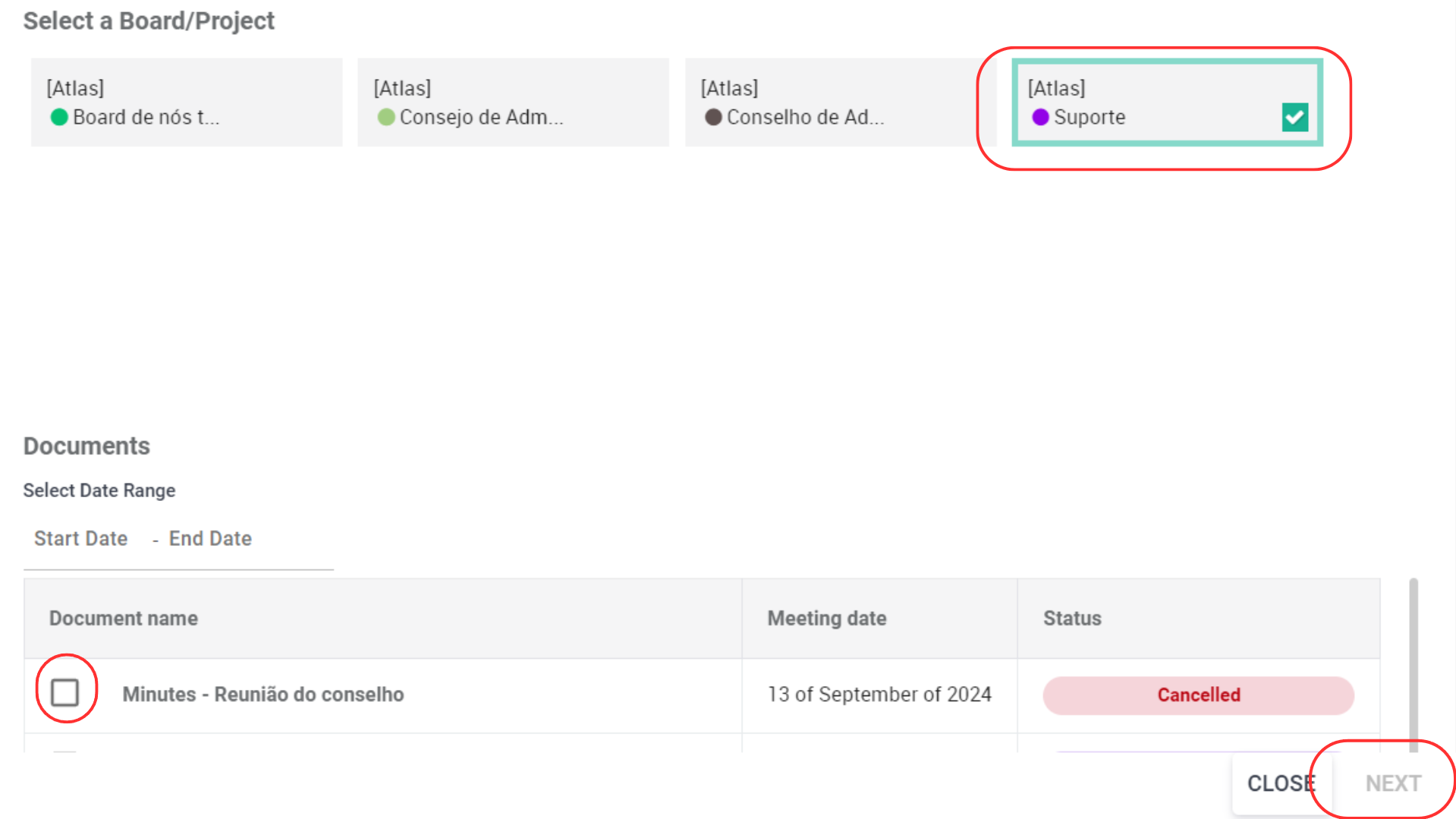Click the brown dot beside Conselho de Ad
The width and height of the screenshot is (1456, 819).
[x=713, y=117]
